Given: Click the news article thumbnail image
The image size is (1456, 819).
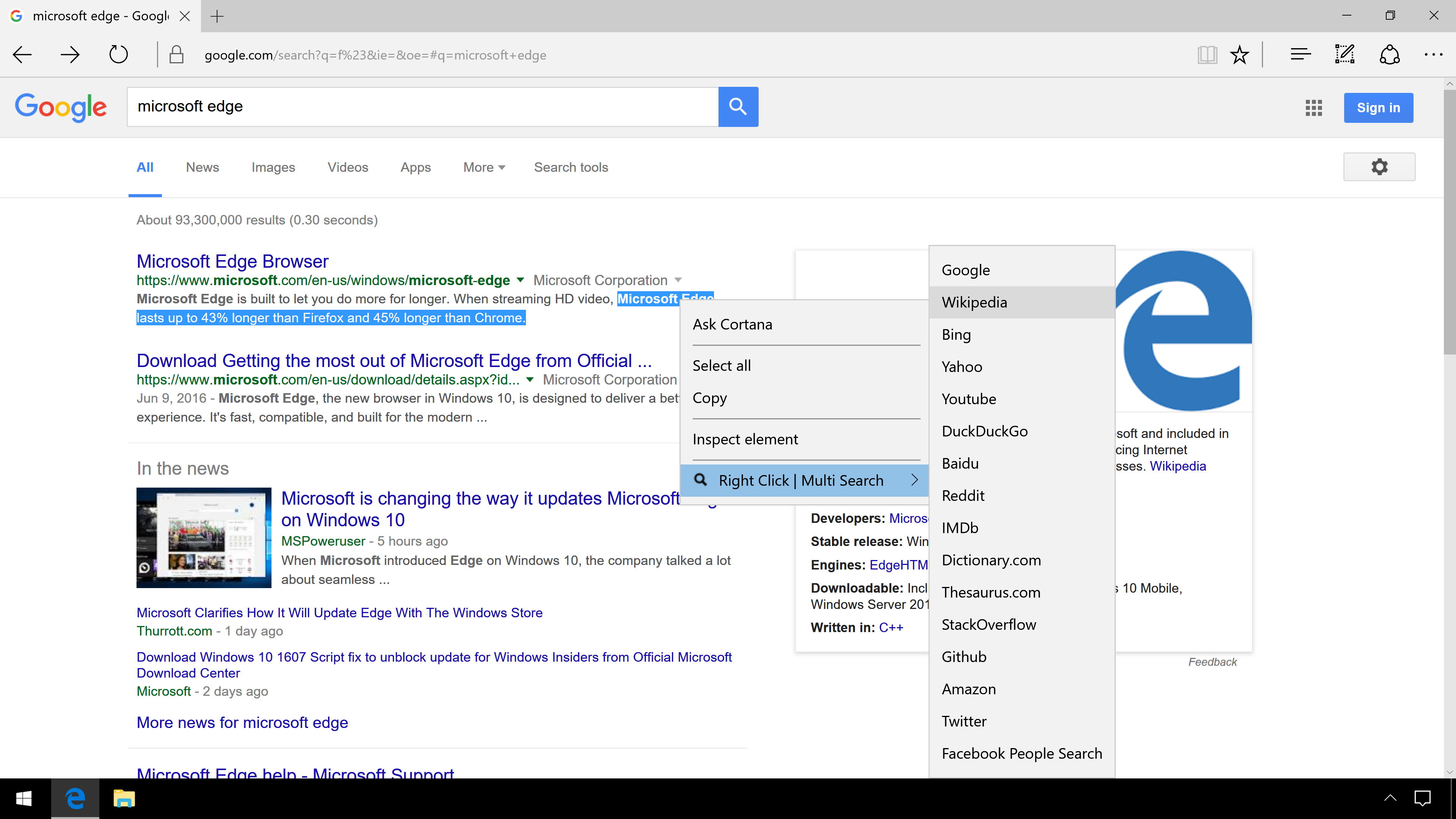Looking at the screenshot, I should (204, 538).
